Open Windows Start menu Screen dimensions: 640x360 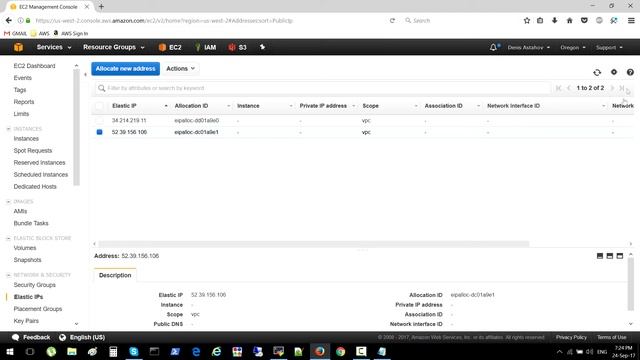[x=10, y=351]
